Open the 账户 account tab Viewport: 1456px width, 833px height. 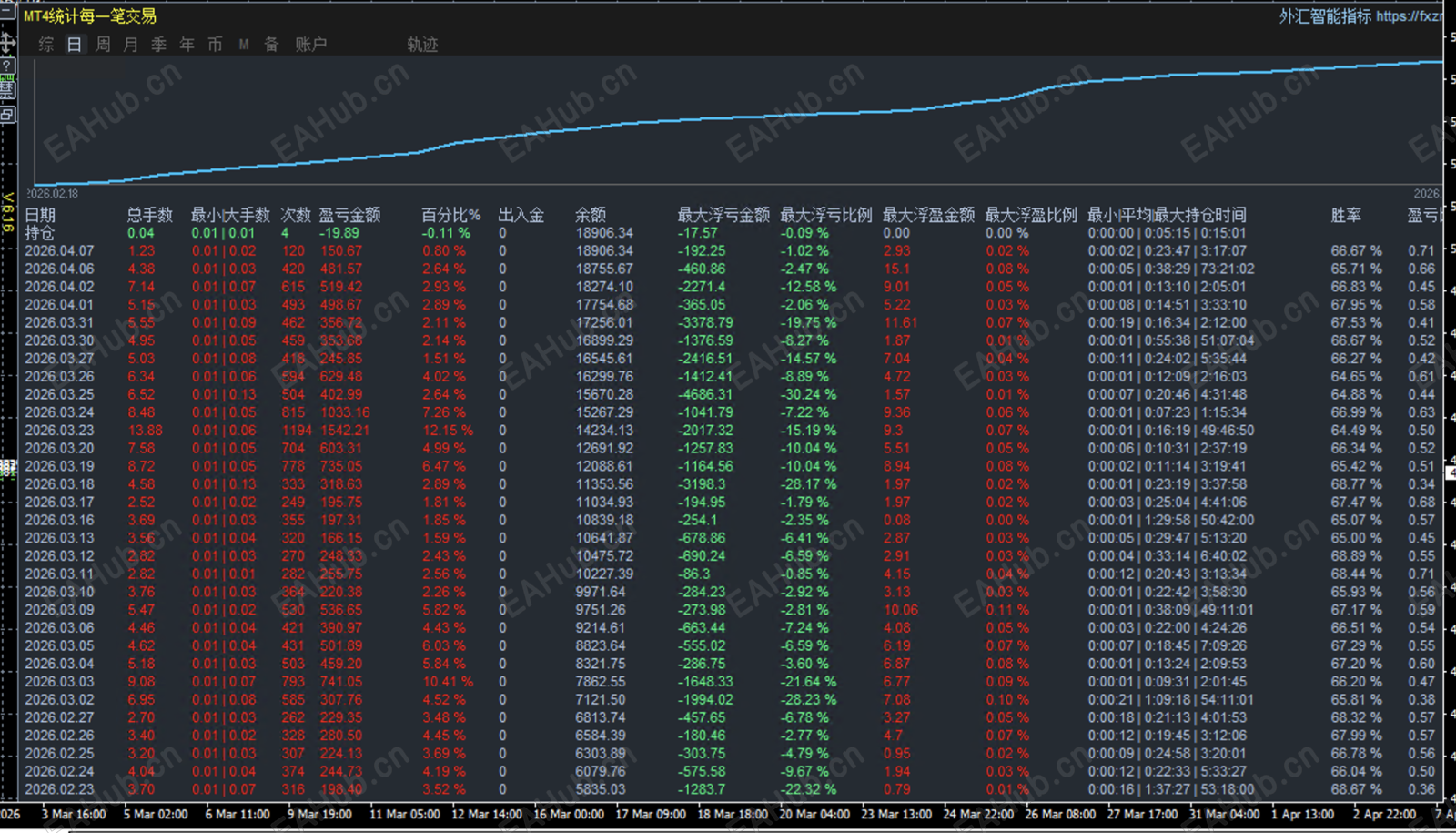pos(310,45)
